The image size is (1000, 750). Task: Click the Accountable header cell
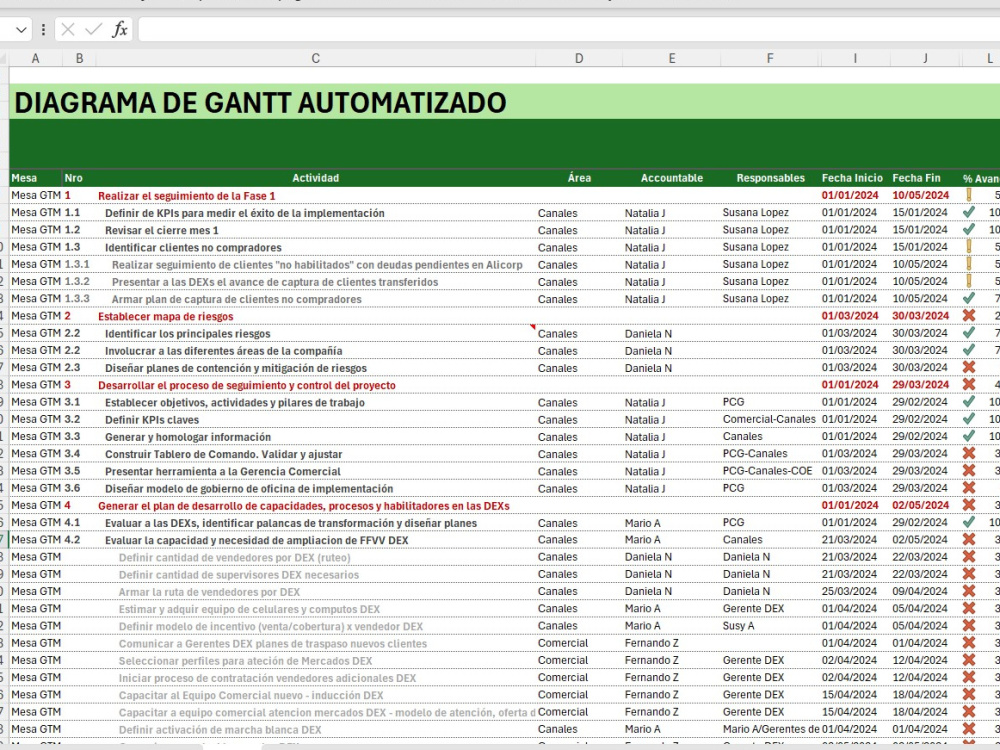tap(672, 178)
